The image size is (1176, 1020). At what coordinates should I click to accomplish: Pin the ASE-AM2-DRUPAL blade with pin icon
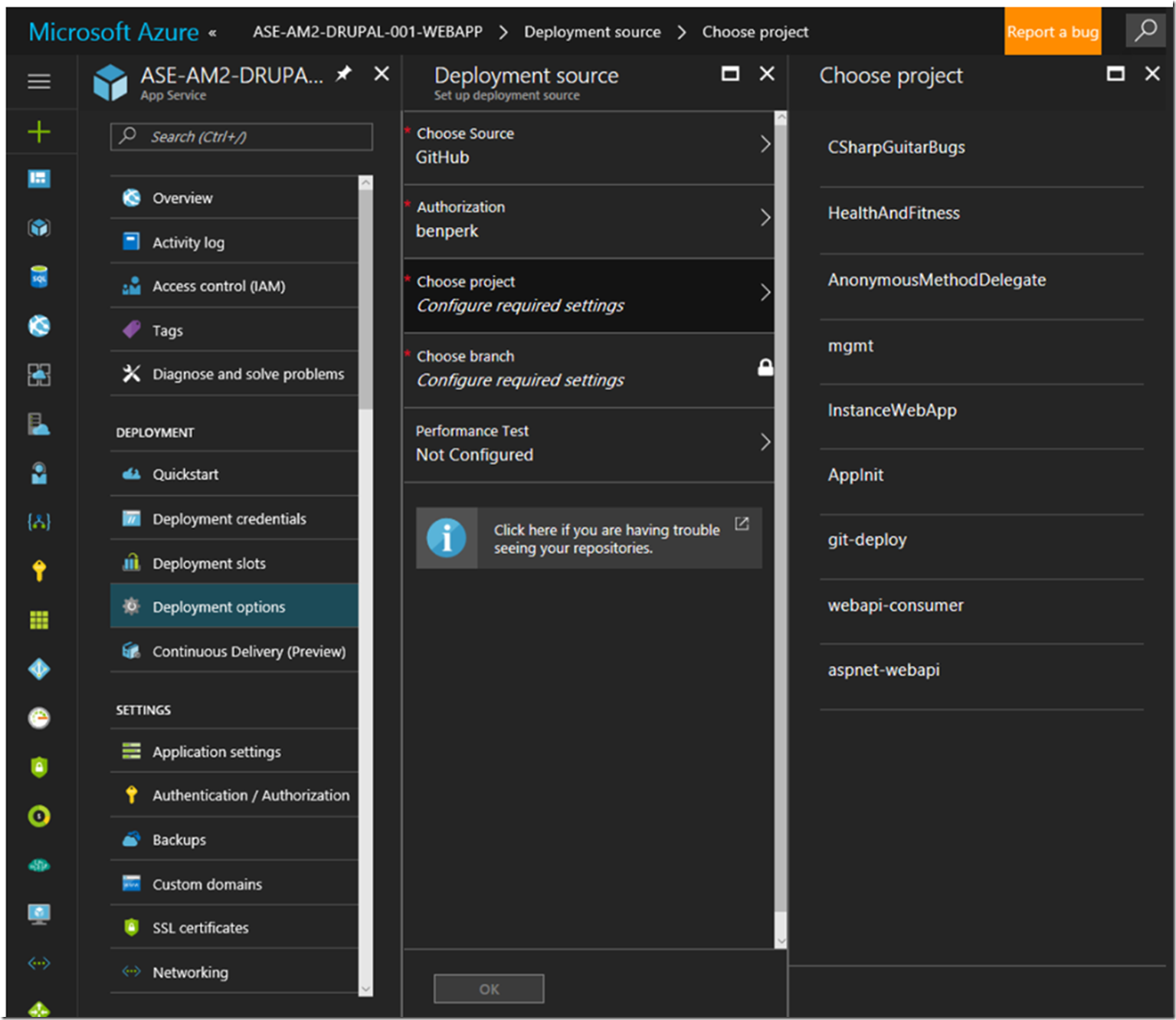click(x=345, y=74)
